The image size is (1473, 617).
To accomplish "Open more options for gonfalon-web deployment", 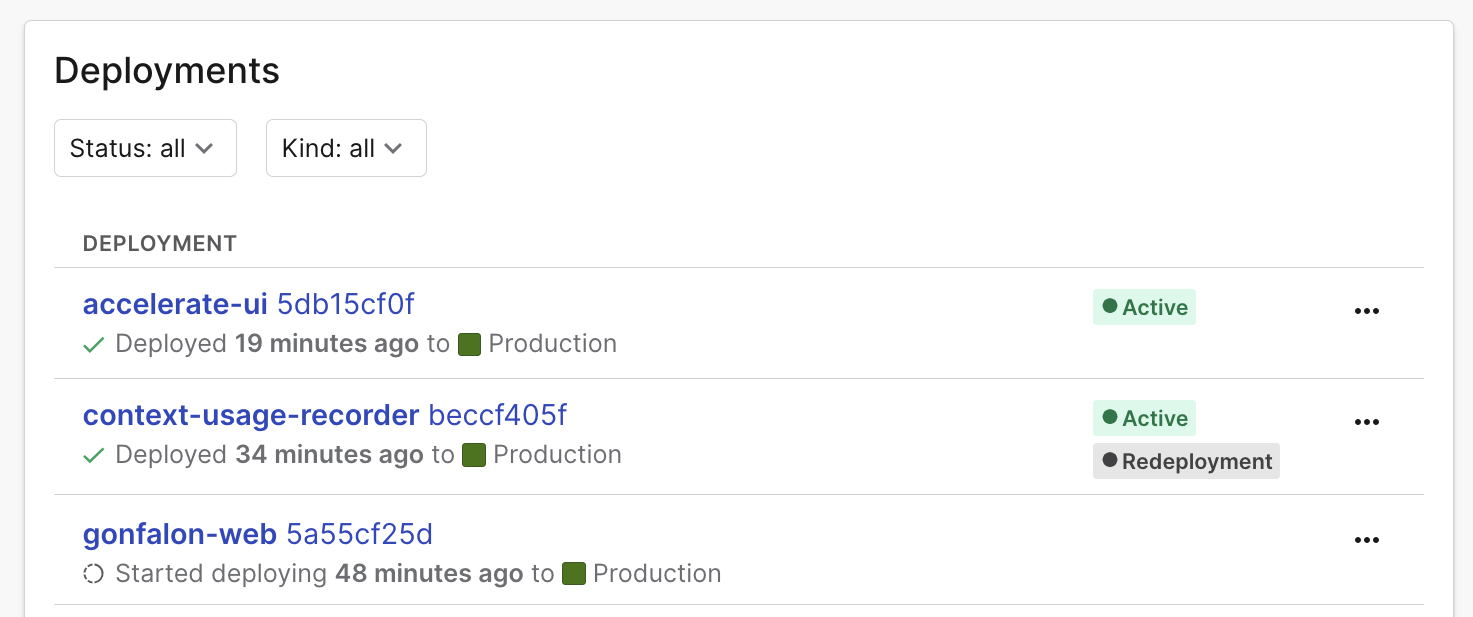I will 1366,540.
